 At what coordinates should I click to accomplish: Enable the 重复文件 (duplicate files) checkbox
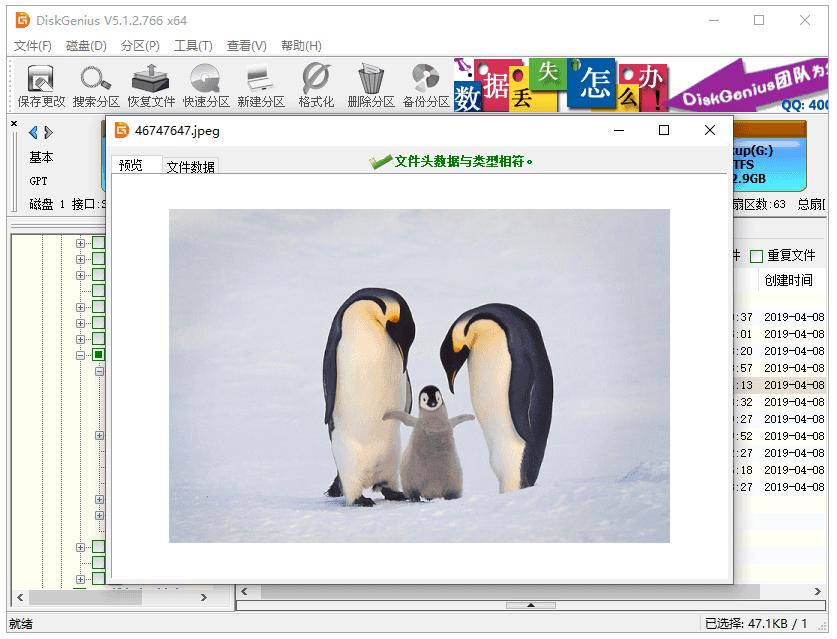click(x=756, y=256)
